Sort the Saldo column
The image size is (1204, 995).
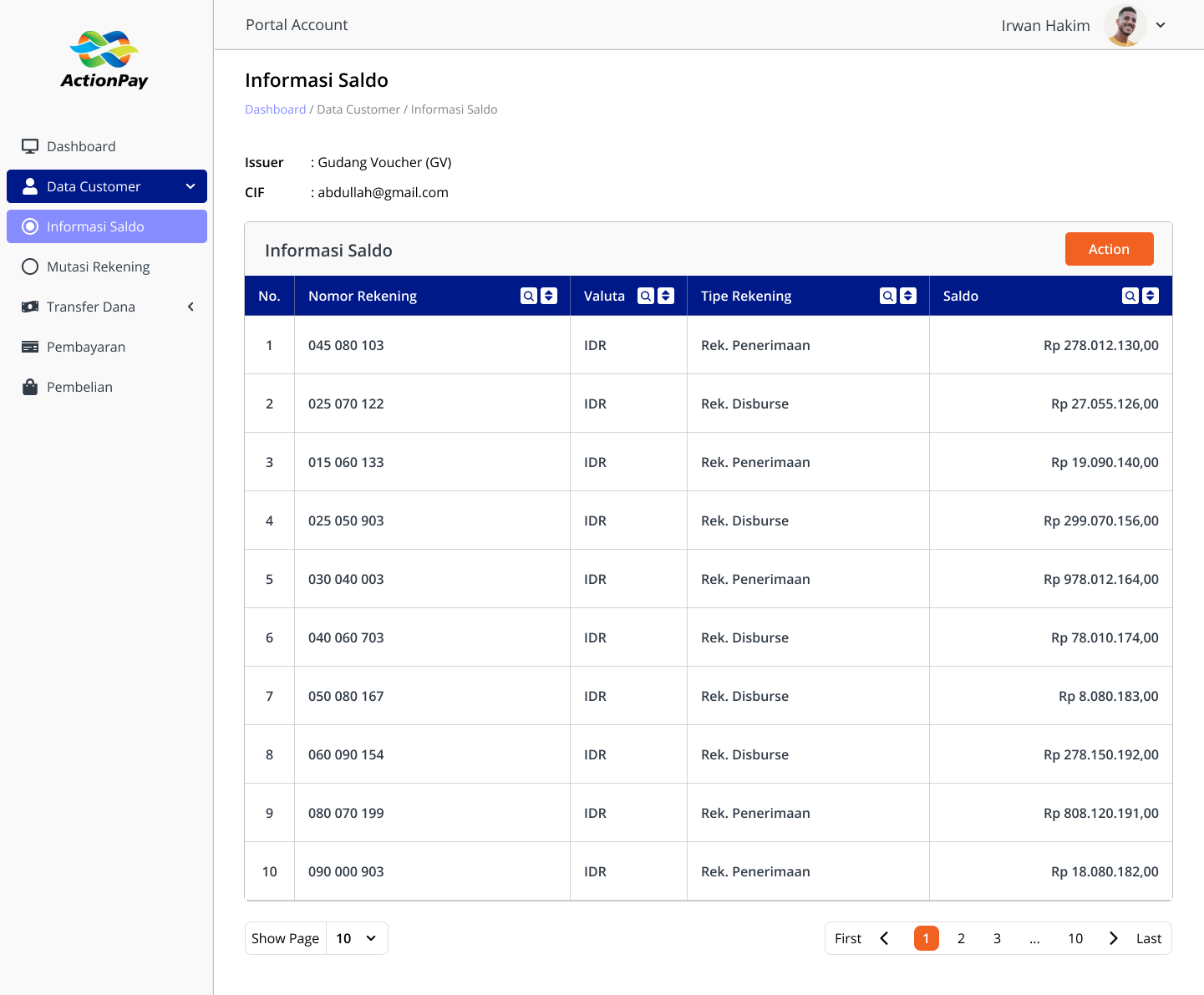click(x=1150, y=295)
